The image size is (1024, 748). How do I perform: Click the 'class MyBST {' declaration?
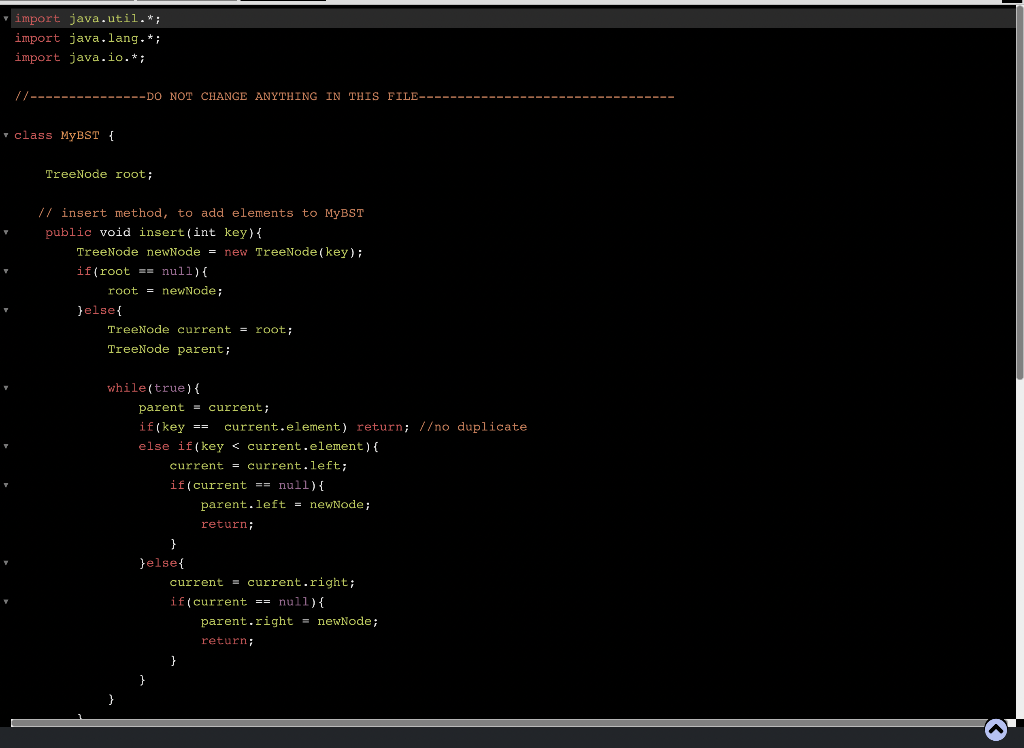64,135
